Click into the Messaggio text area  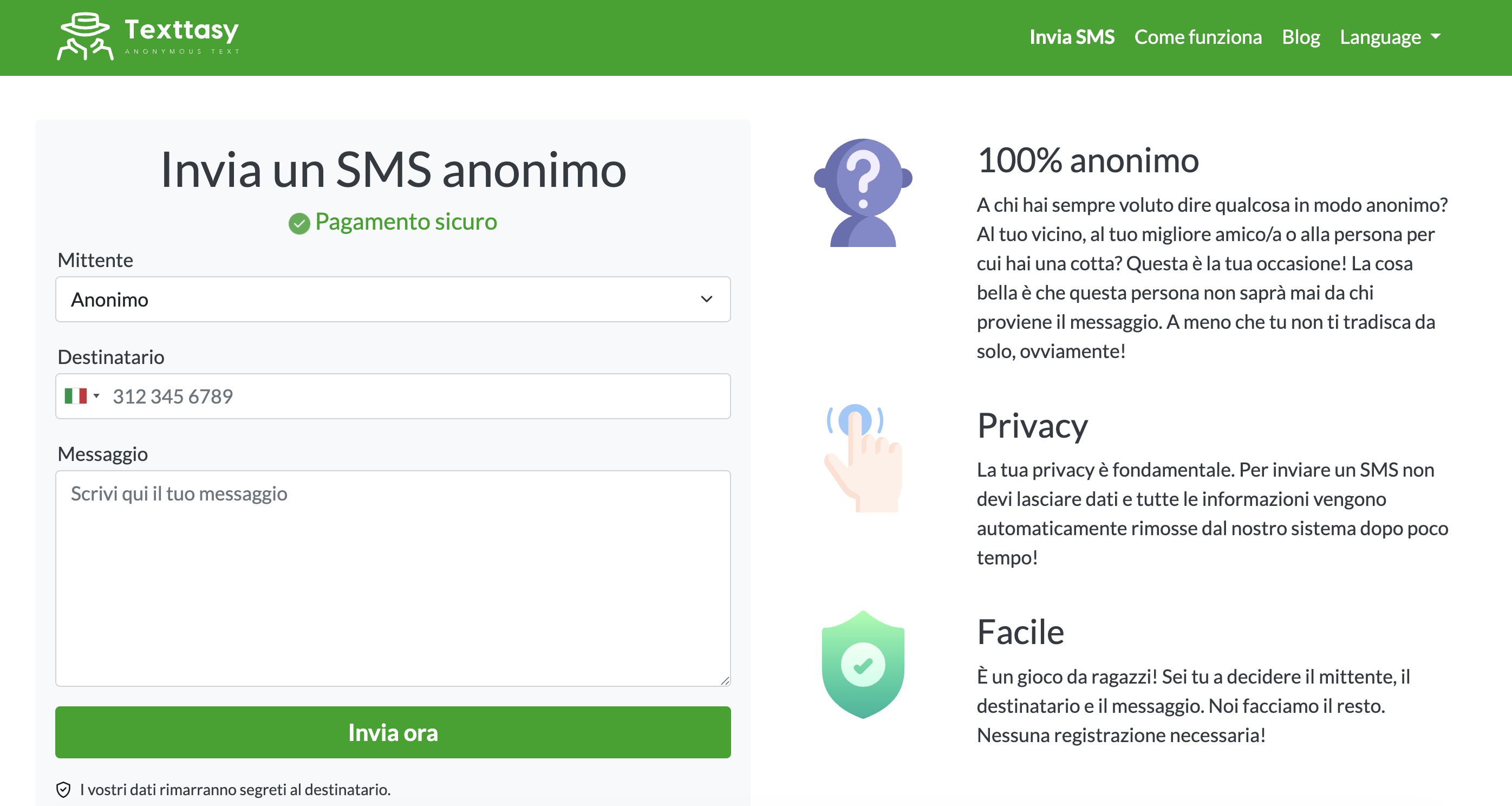coord(393,577)
